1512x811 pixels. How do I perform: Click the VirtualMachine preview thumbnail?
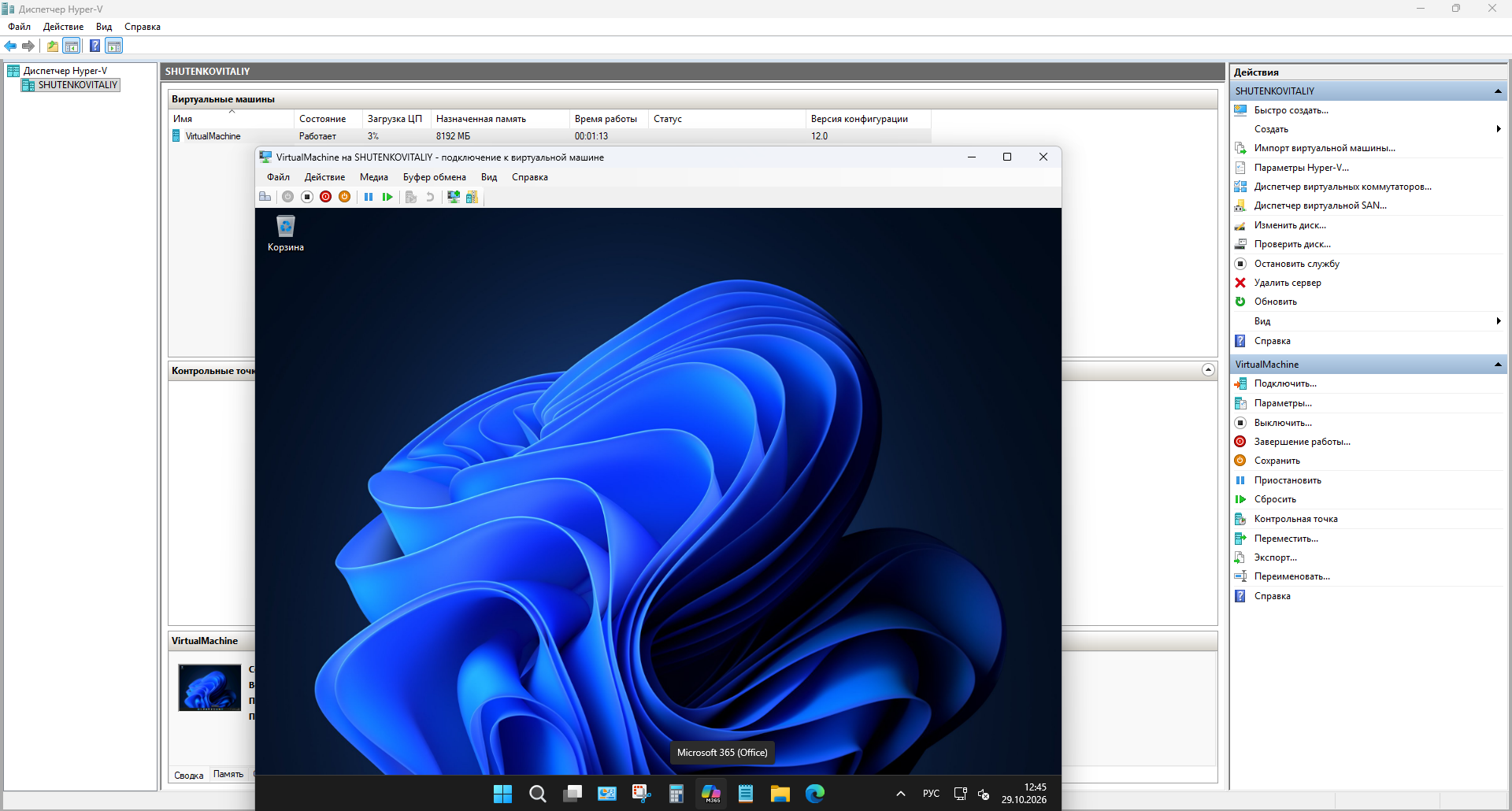(209, 687)
